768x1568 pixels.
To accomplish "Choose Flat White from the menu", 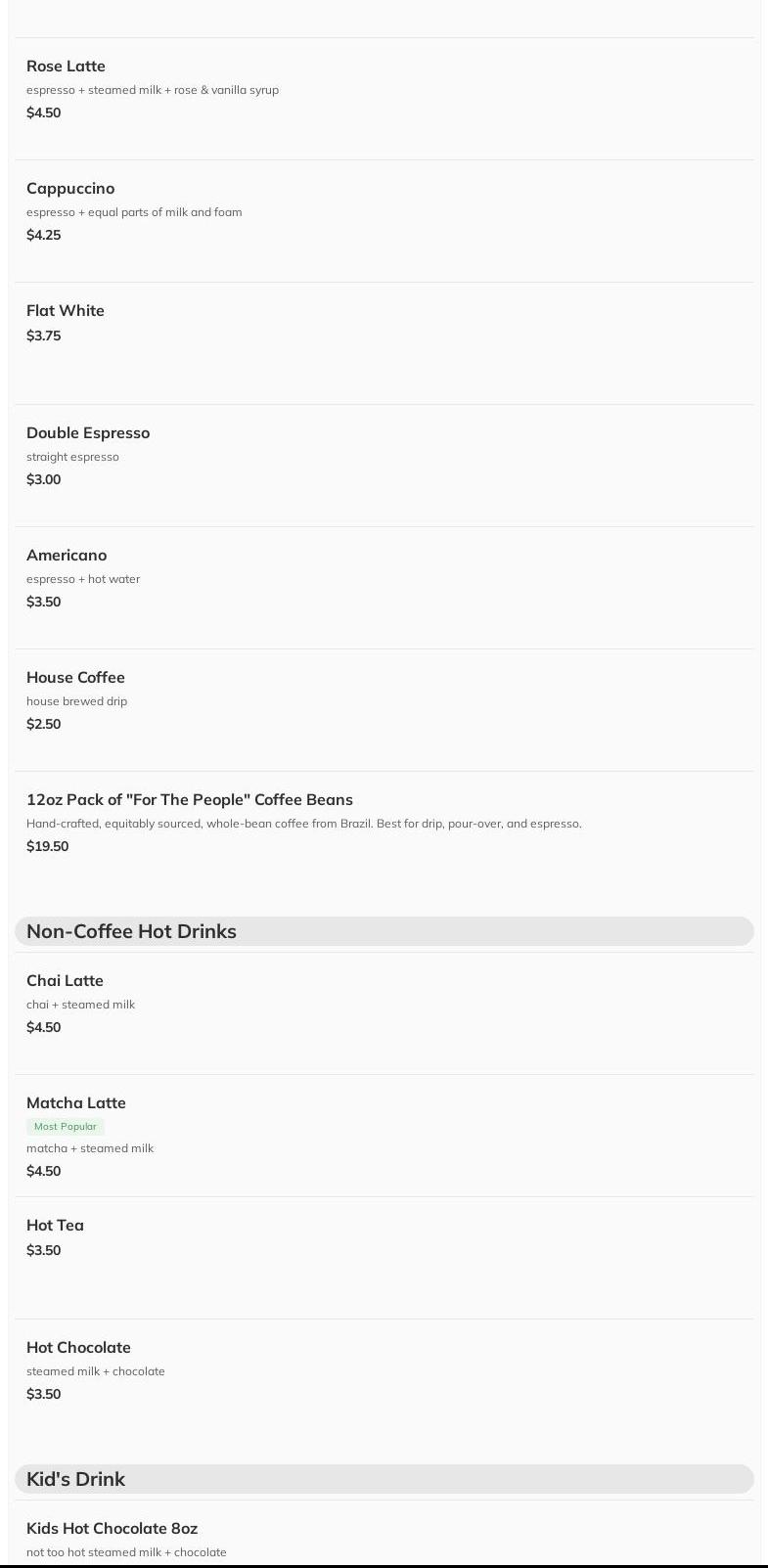I will 66,311.
